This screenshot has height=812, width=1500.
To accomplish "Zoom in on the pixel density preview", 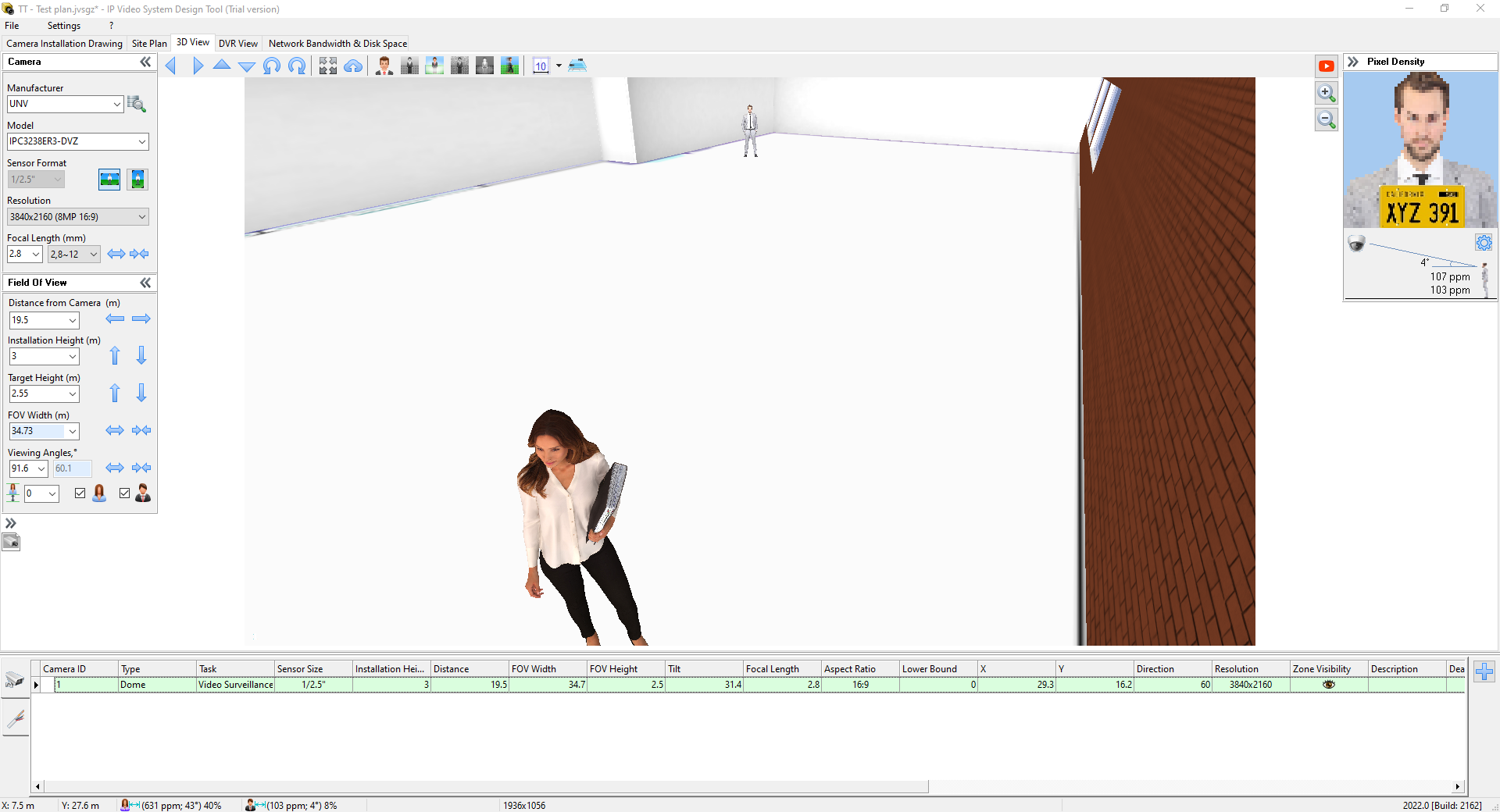I will click(x=1326, y=93).
